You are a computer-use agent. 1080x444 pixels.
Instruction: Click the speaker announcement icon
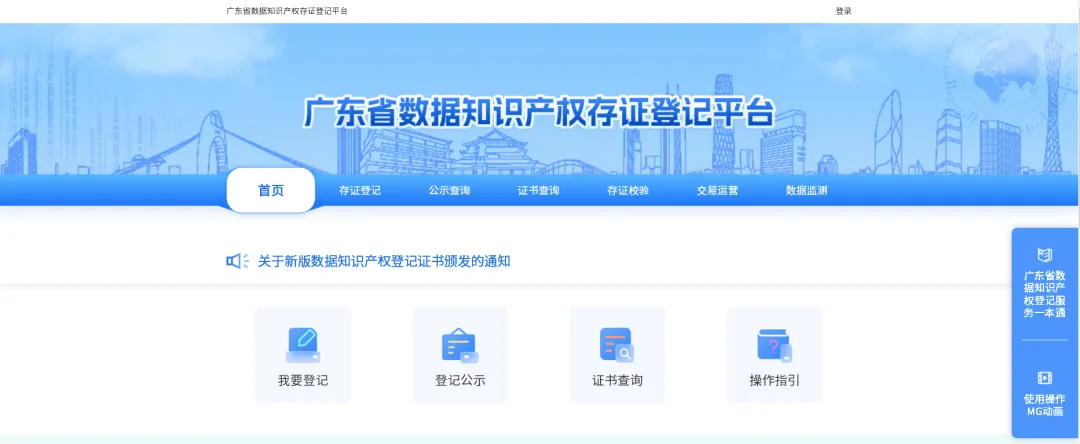point(237,261)
